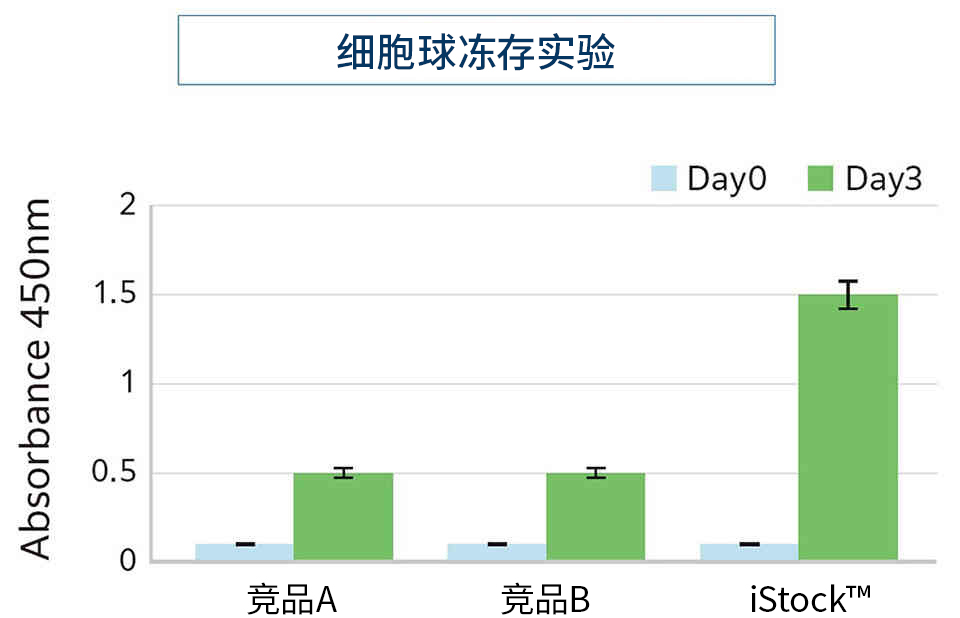Image resolution: width=960 pixels, height=618 pixels.
Task: Click the blue Day0 bar for 竞品A
Action: tap(244, 552)
